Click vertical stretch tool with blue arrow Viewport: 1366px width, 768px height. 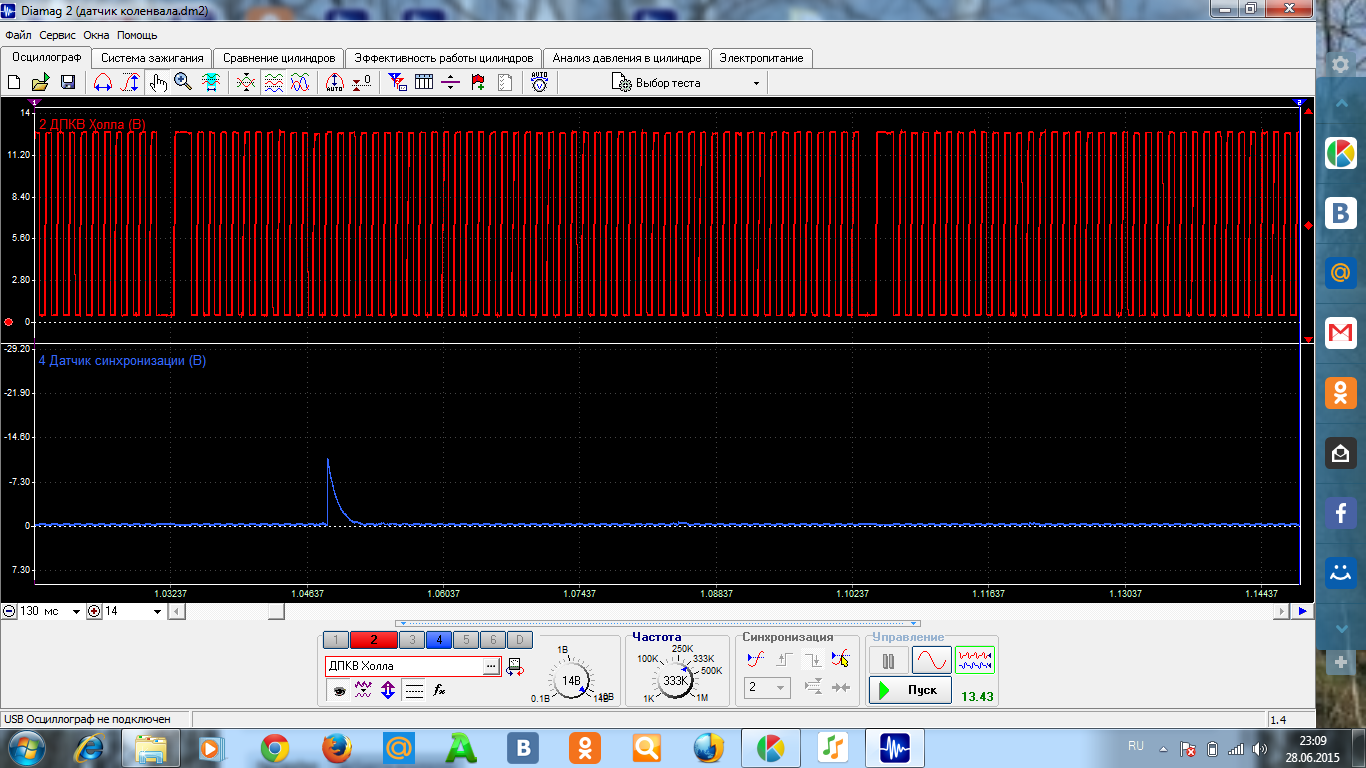click(130, 83)
